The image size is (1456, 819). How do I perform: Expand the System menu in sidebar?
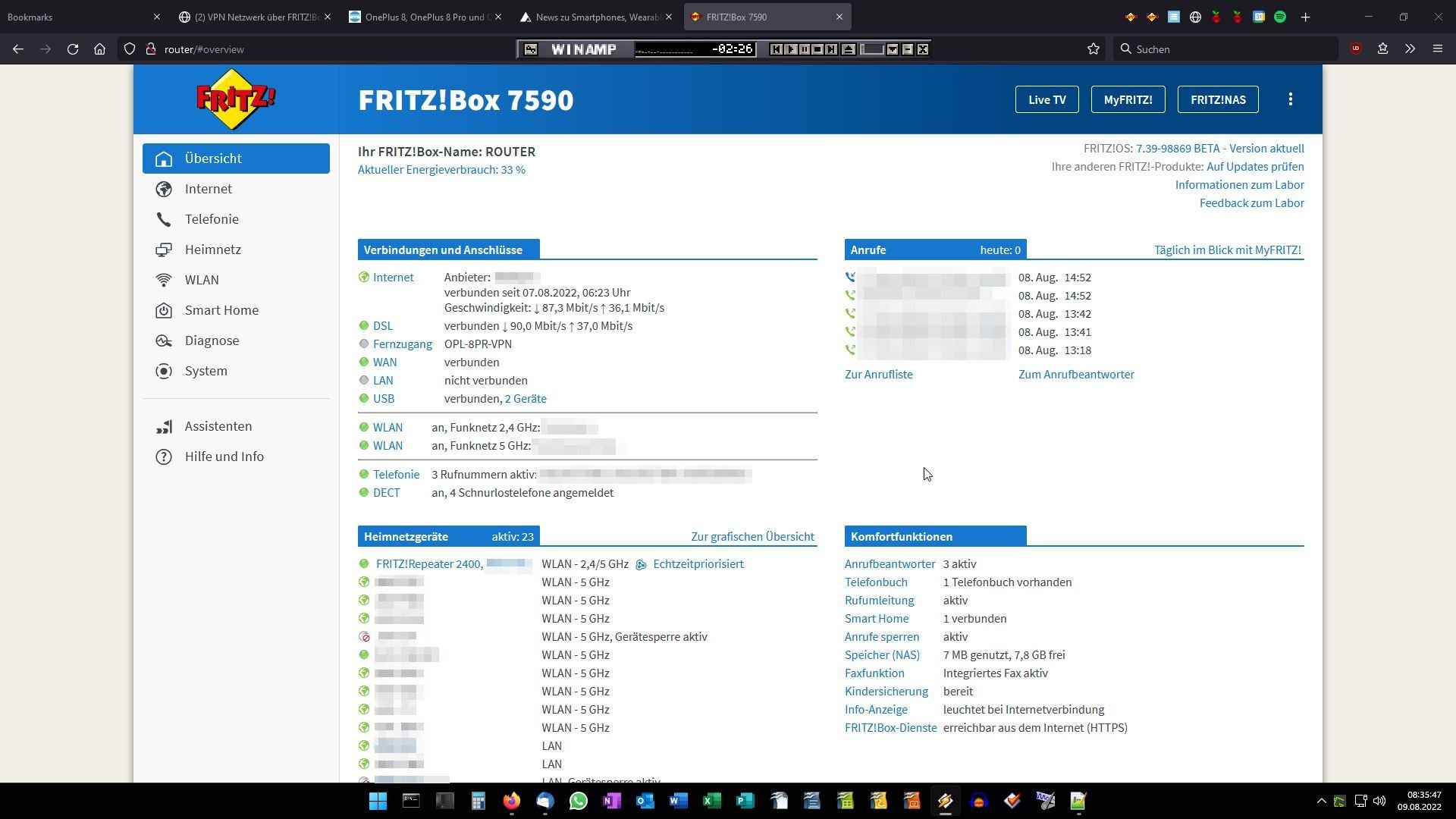[206, 371]
